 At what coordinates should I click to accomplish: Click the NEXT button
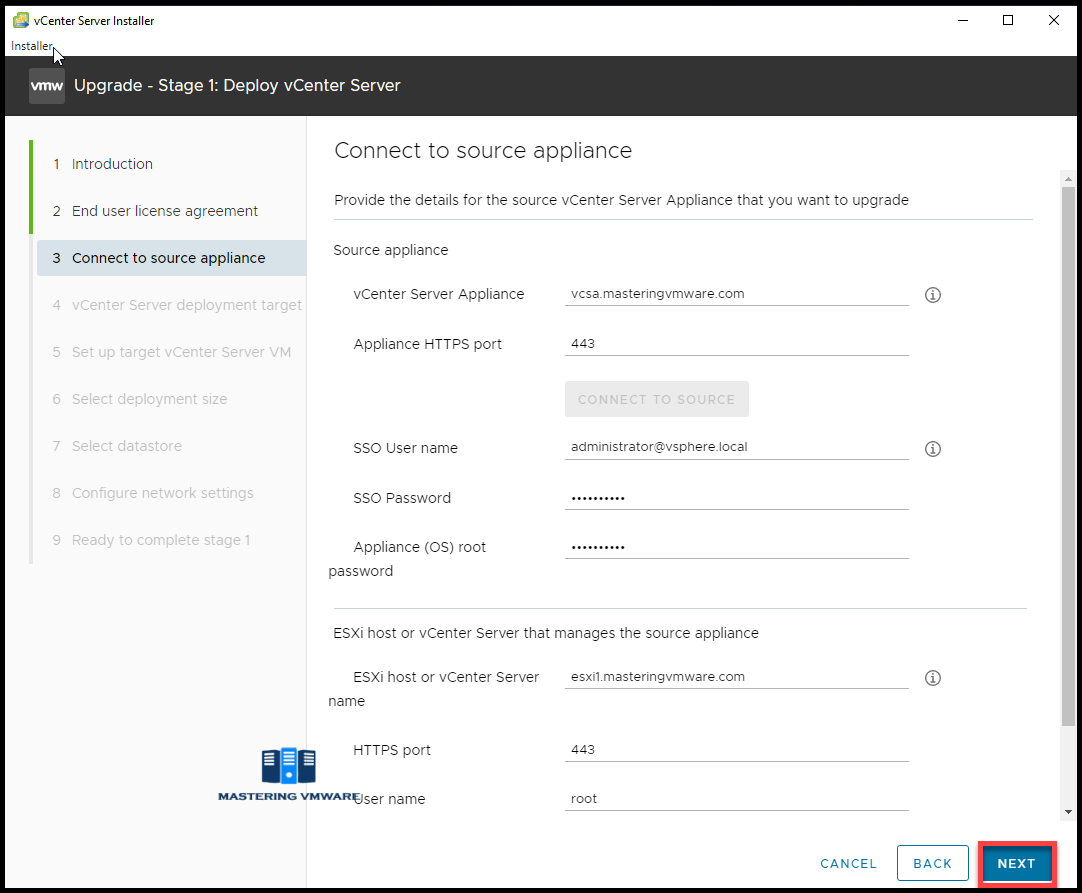tap(1016, 863)
